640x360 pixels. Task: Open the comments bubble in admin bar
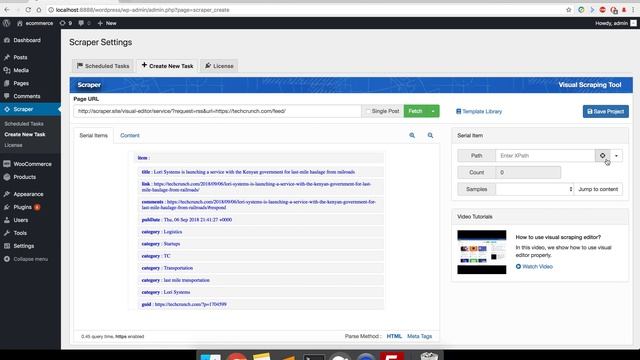[x=84, y=23]
